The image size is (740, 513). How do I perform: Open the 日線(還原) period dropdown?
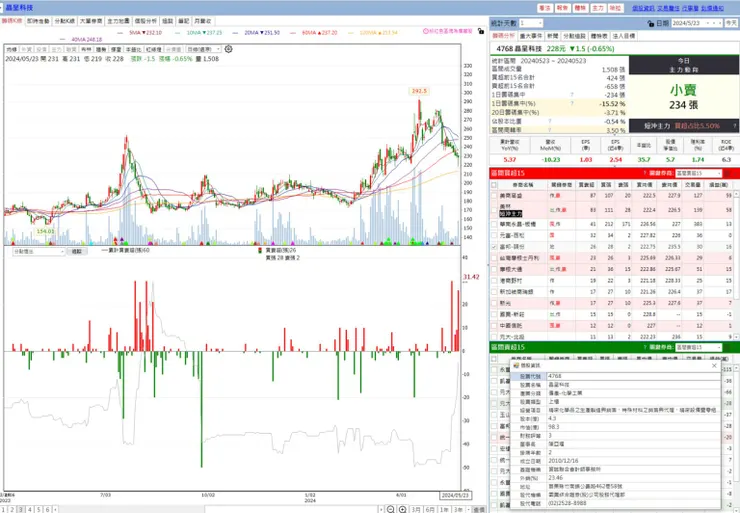click(x=203, y=49)
